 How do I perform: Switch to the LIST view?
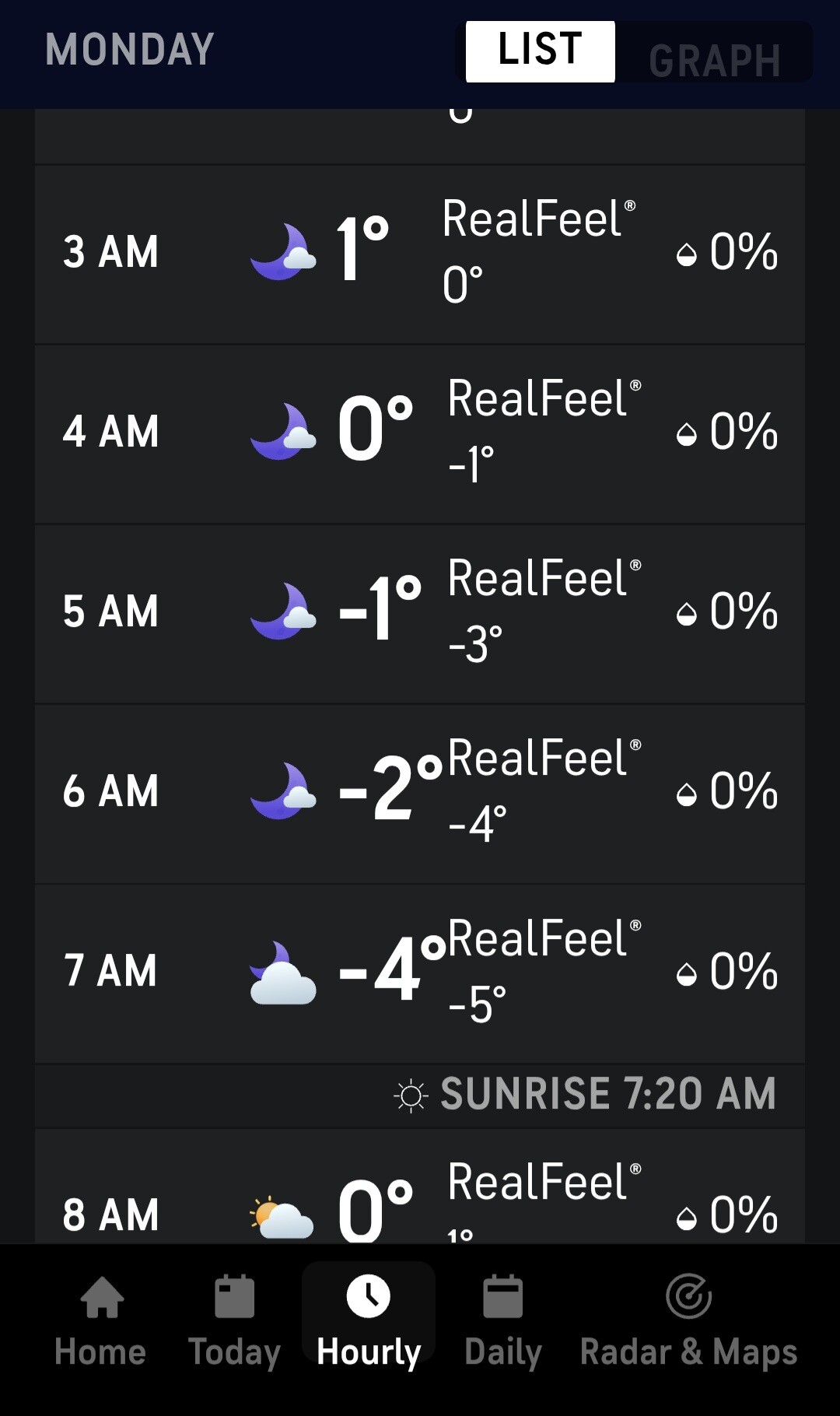click(540, 51)
